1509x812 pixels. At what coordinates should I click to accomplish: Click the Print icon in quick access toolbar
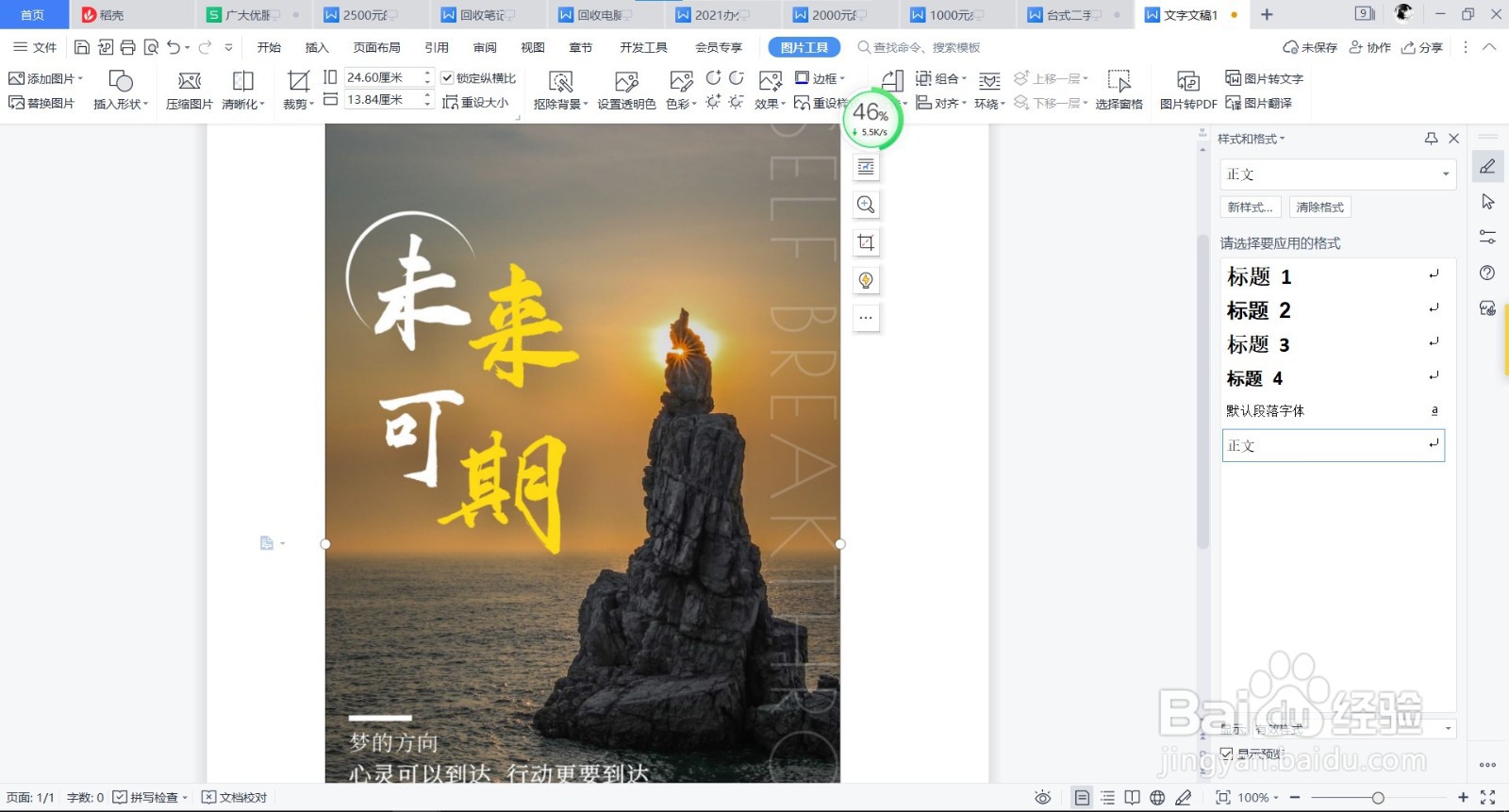click(x=128, y=47)
